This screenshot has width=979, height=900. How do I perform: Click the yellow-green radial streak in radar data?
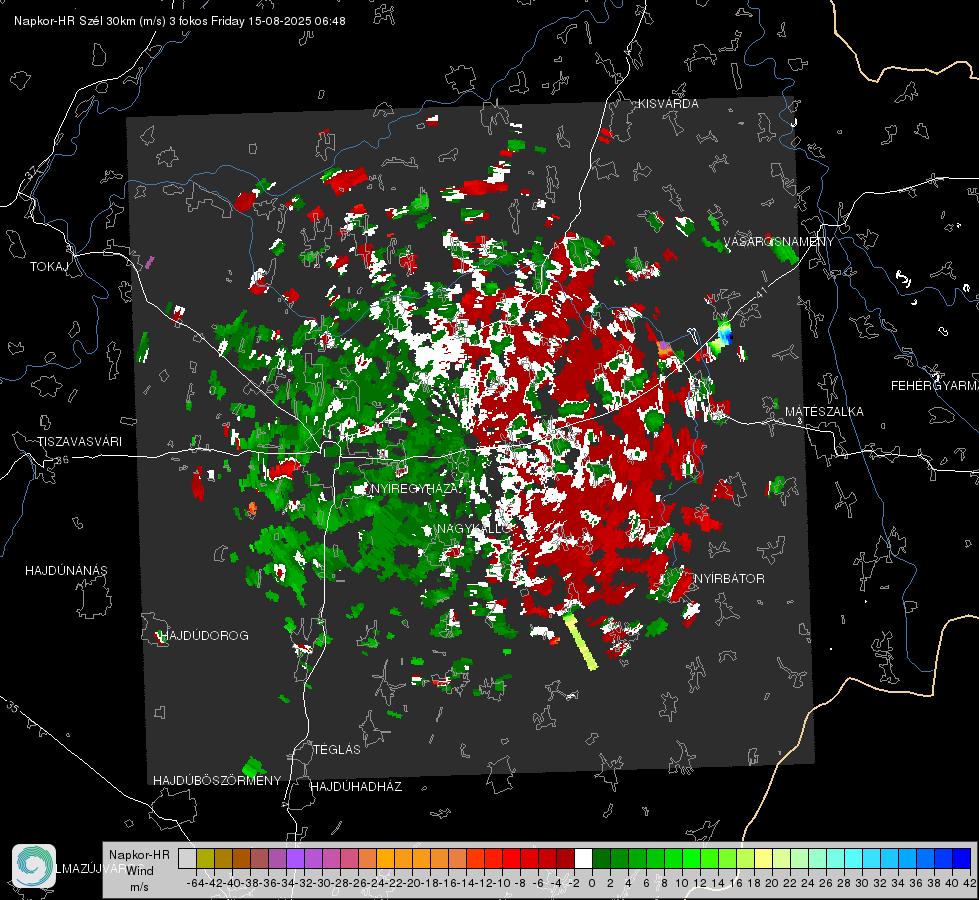(x=580, y=641)
